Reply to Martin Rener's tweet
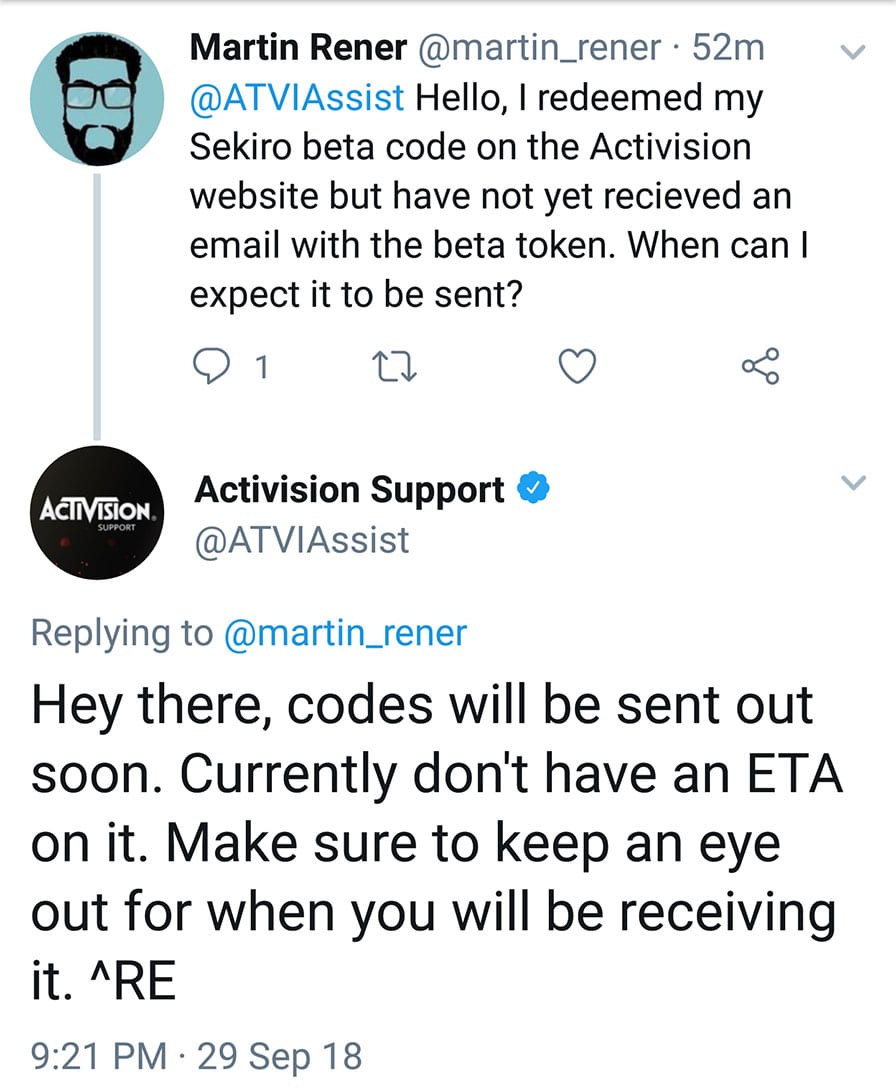This screenshot has height=1089, width=896. tap(210, 367)
